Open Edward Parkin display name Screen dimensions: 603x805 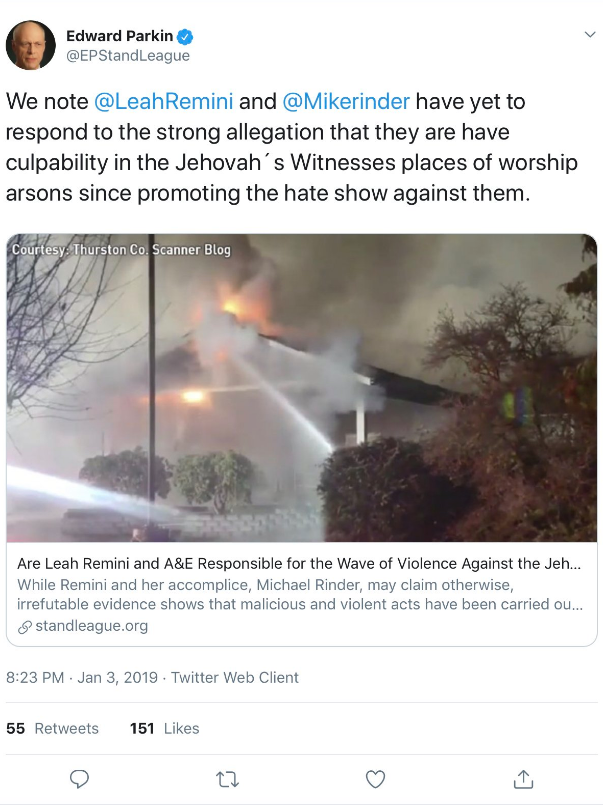(120, 36)
